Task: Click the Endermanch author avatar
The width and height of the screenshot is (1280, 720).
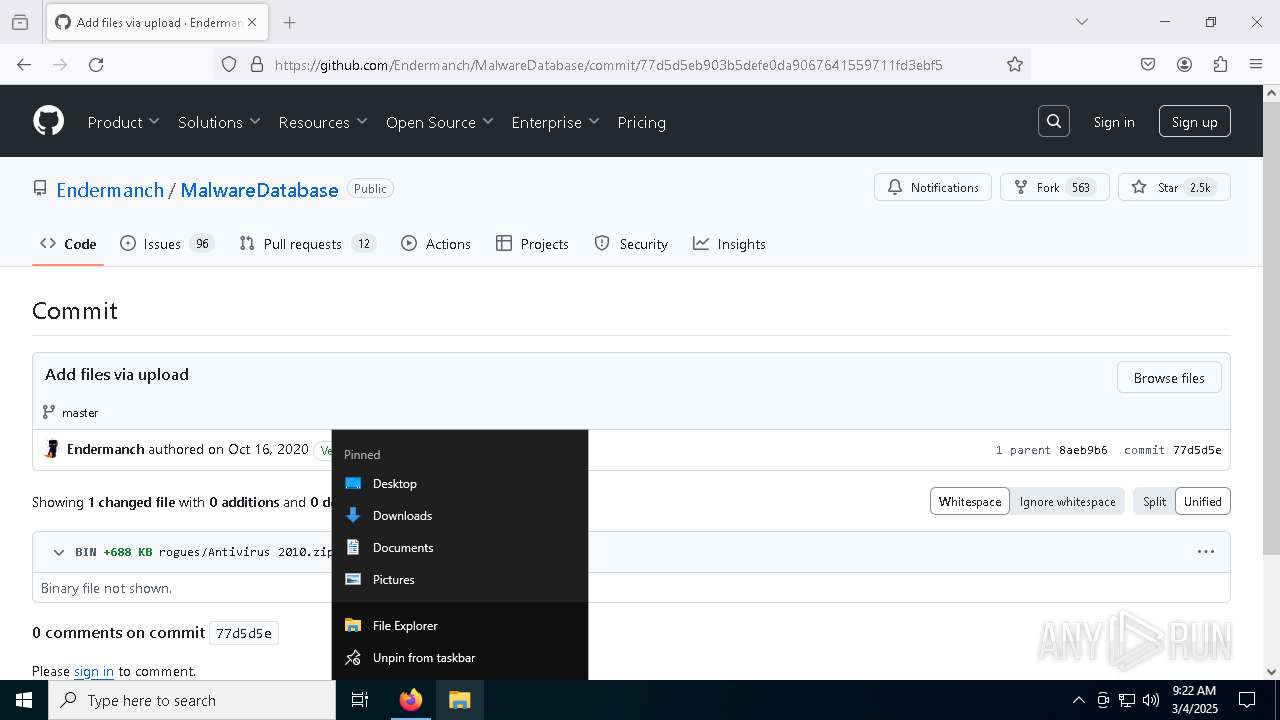Action: [52, 449]
